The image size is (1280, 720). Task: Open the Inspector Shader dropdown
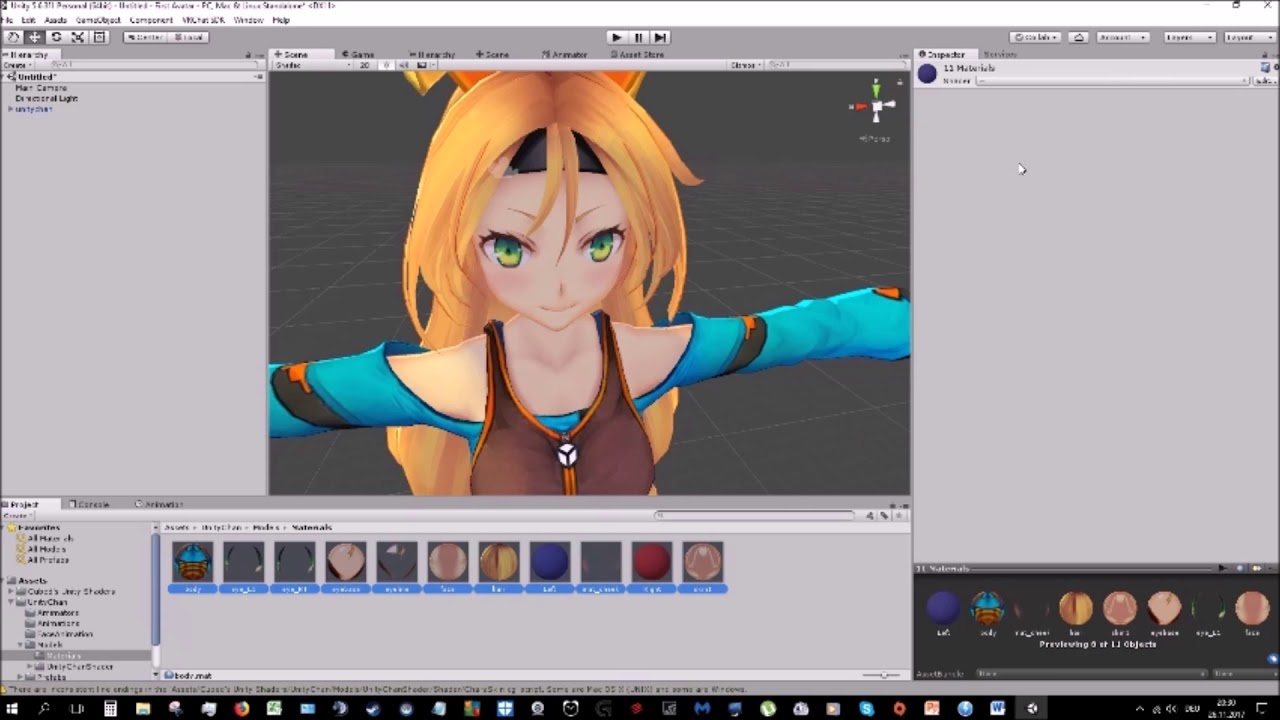click(1112, 80)
